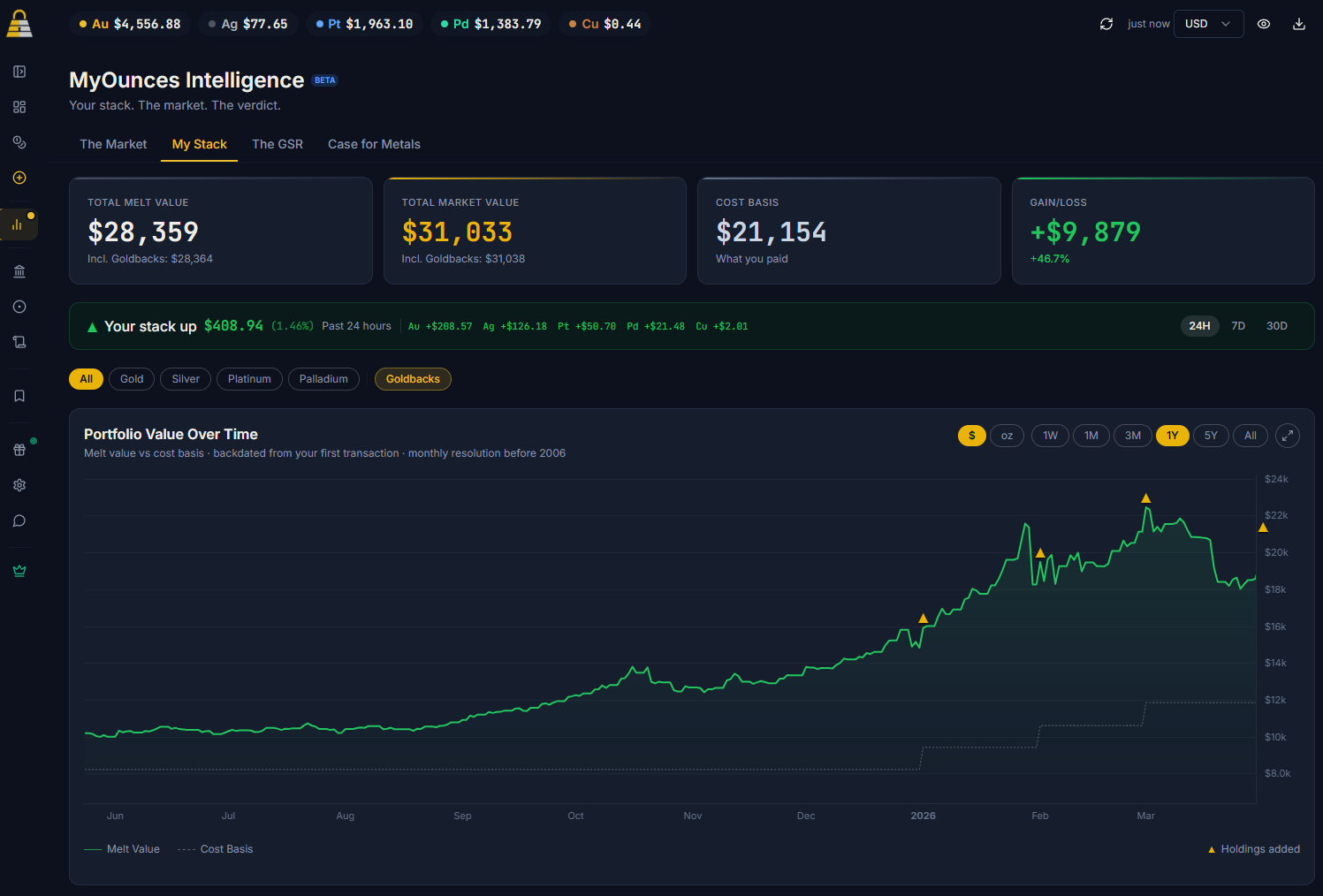Click the Gain/Loss card
Image resolution: width=1323 pixels, height=896 pixels.
1163,231
